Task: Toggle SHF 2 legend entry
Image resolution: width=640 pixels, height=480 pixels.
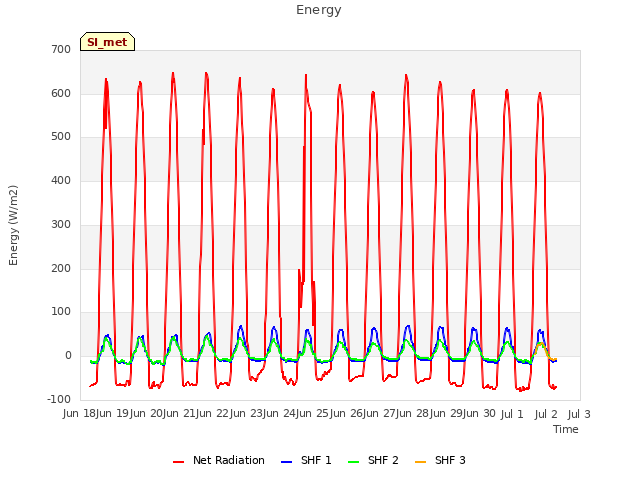Action: 373,460
